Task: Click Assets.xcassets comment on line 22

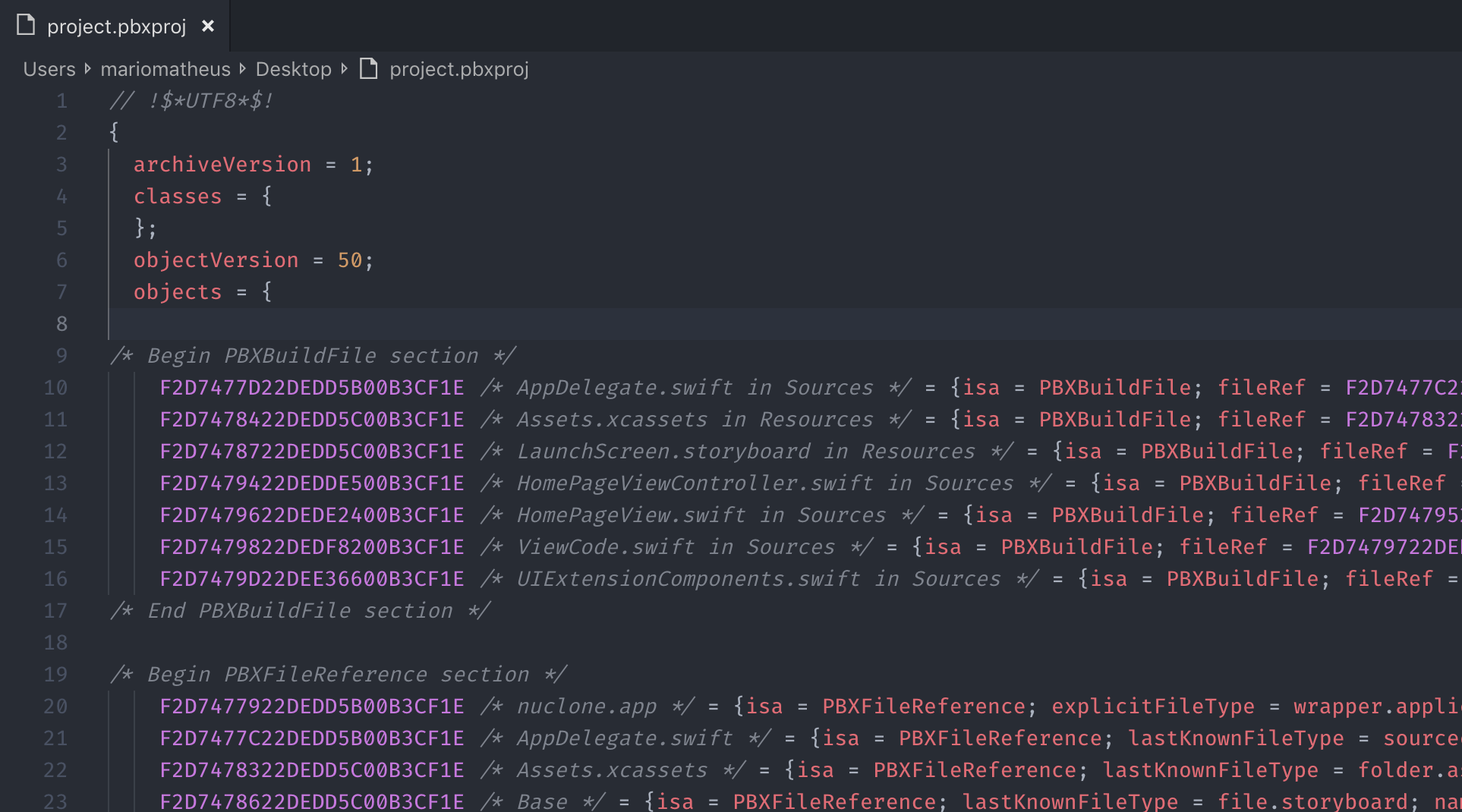Action: (612, 770)
